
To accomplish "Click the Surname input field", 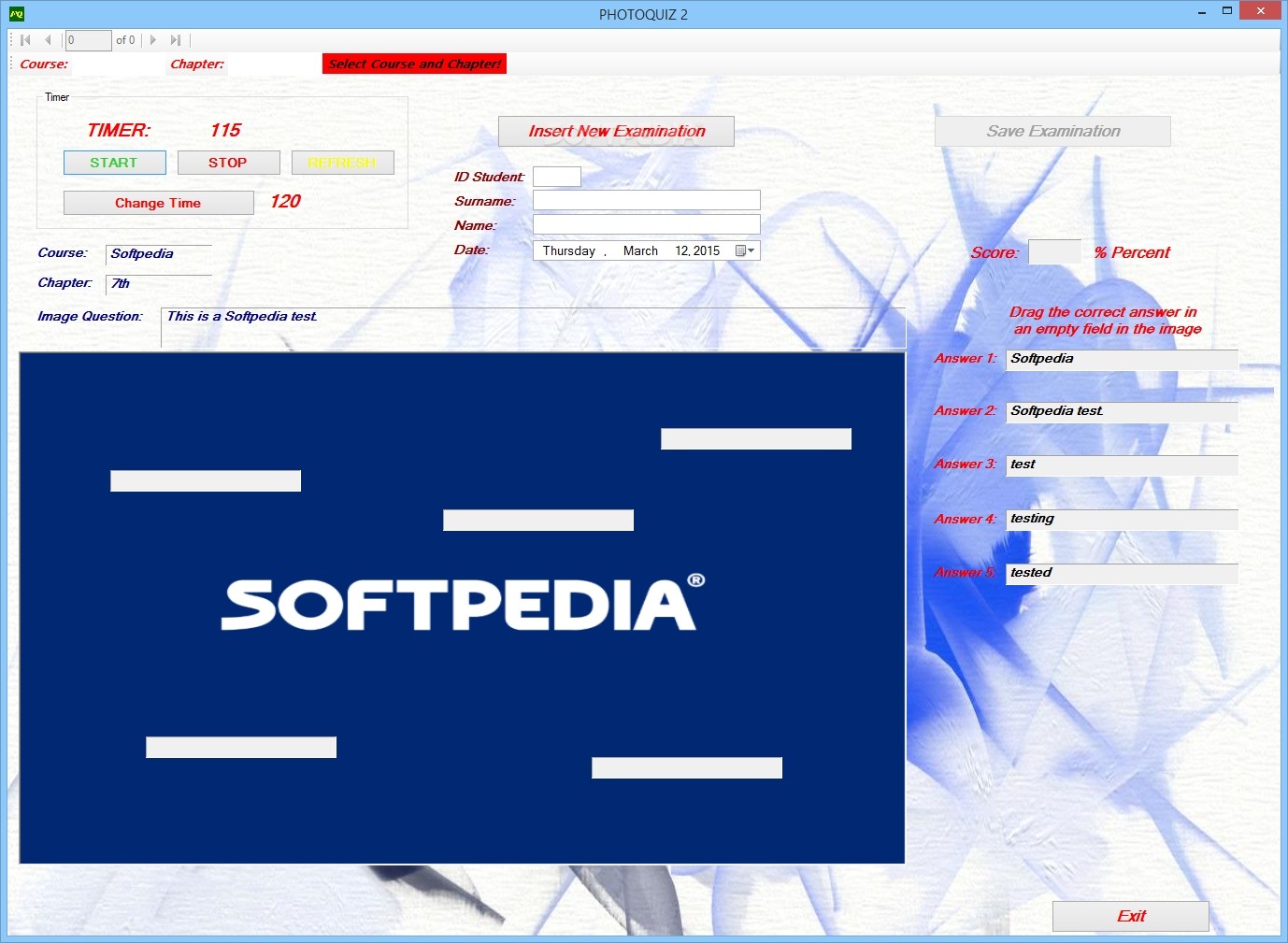I will coord(647,200).
